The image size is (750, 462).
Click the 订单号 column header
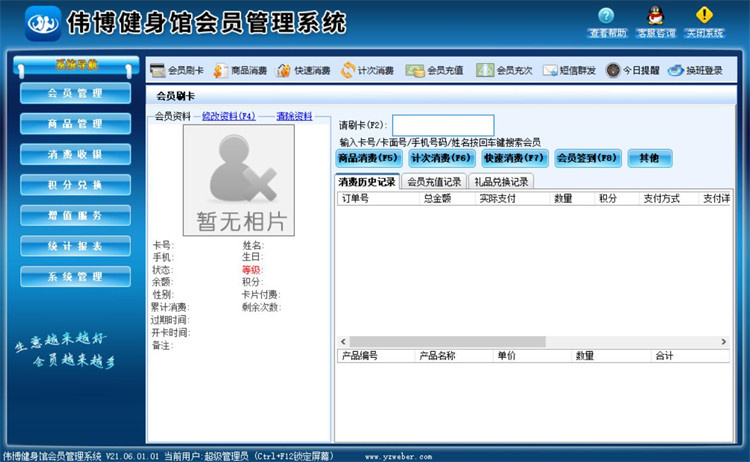(378, 198)
